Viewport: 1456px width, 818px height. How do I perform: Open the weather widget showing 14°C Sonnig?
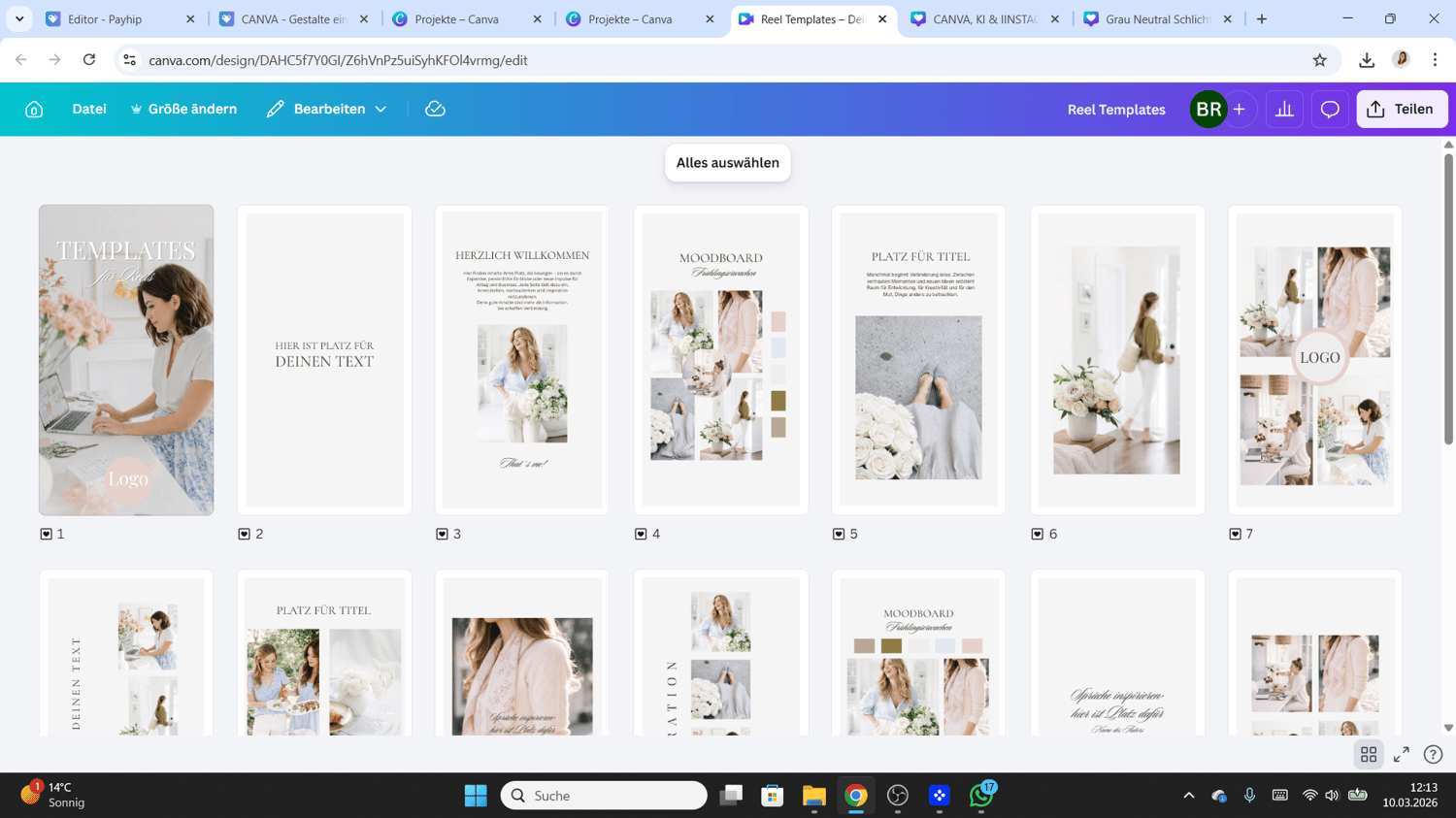(53, 796)
